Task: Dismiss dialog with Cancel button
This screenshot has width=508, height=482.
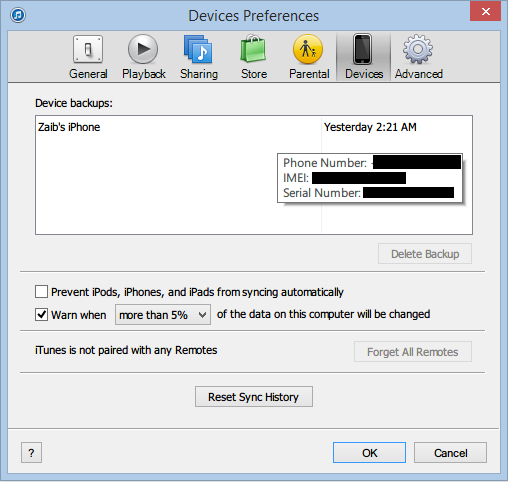Action: (x=450, y=453)
